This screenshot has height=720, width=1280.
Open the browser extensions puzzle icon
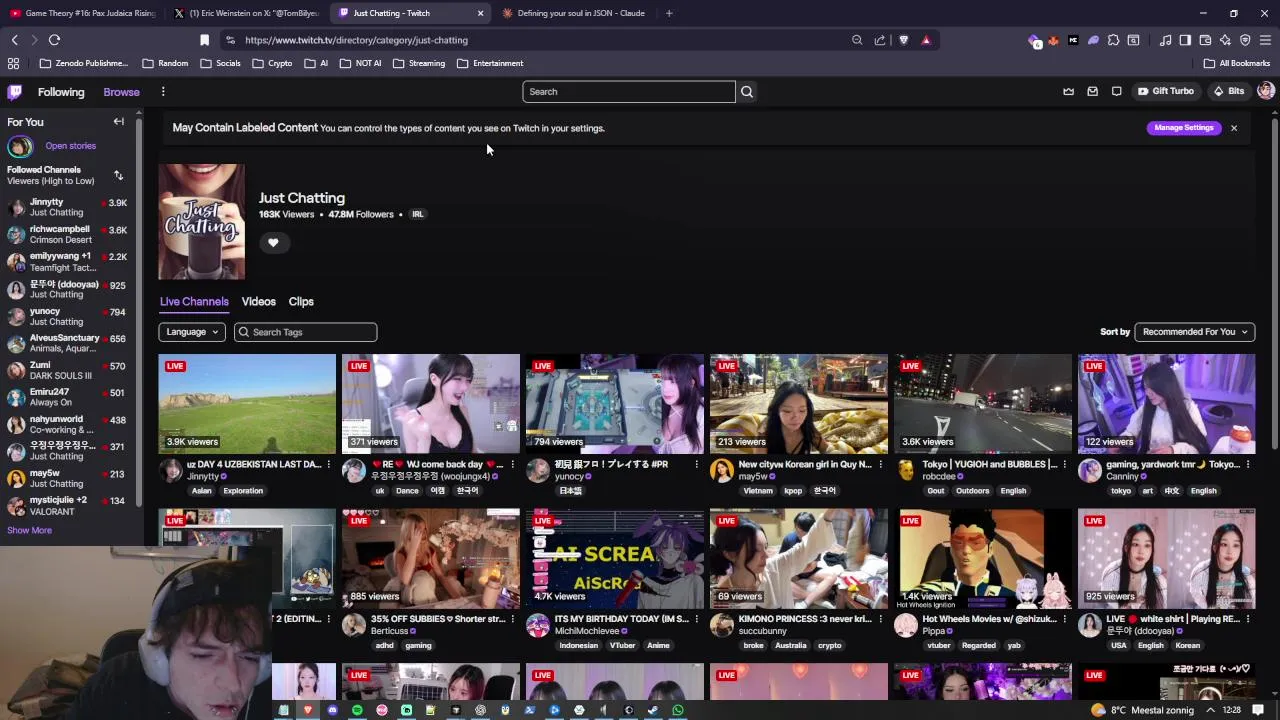coord(1113,40)
